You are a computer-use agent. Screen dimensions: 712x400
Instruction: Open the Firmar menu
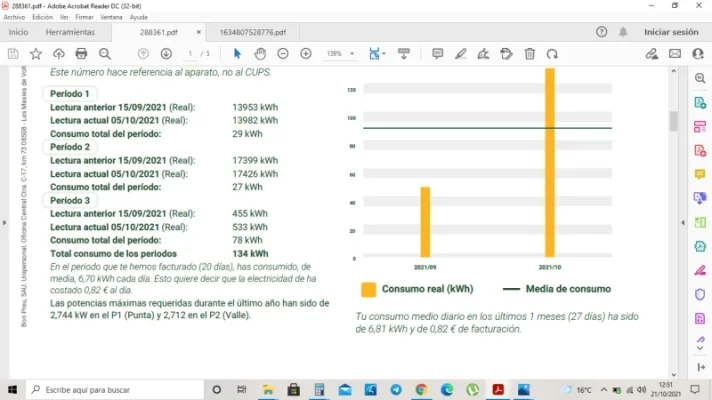(84, 17)
